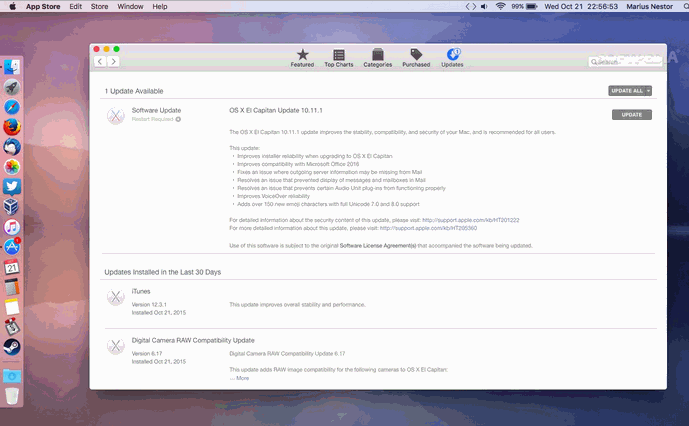The height and width of the screenshot is (426, 689).
Task: Click the Wi-Fi status icon
Action: point(500,6)
